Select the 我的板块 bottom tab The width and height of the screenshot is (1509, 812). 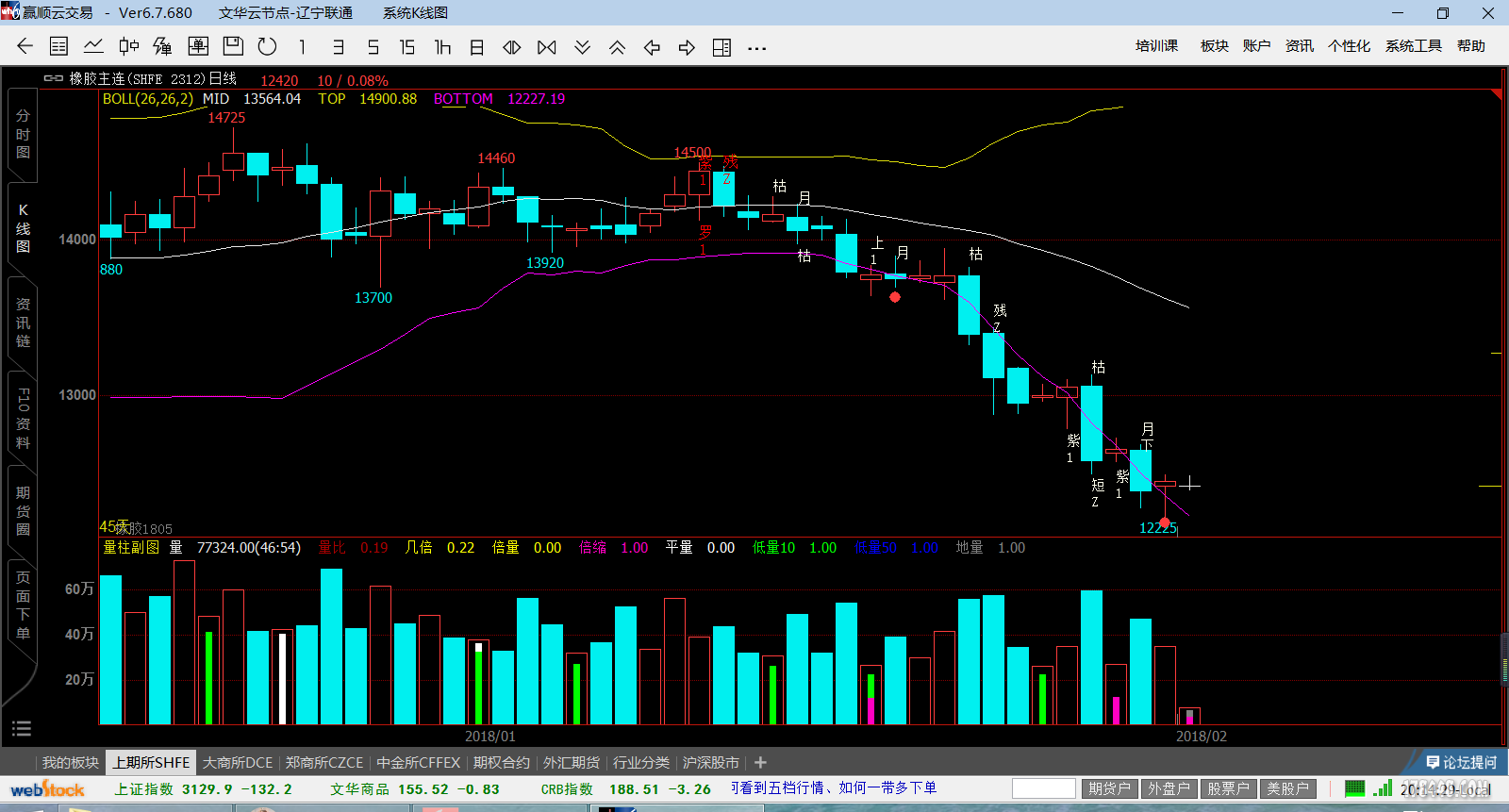point(70,762)
